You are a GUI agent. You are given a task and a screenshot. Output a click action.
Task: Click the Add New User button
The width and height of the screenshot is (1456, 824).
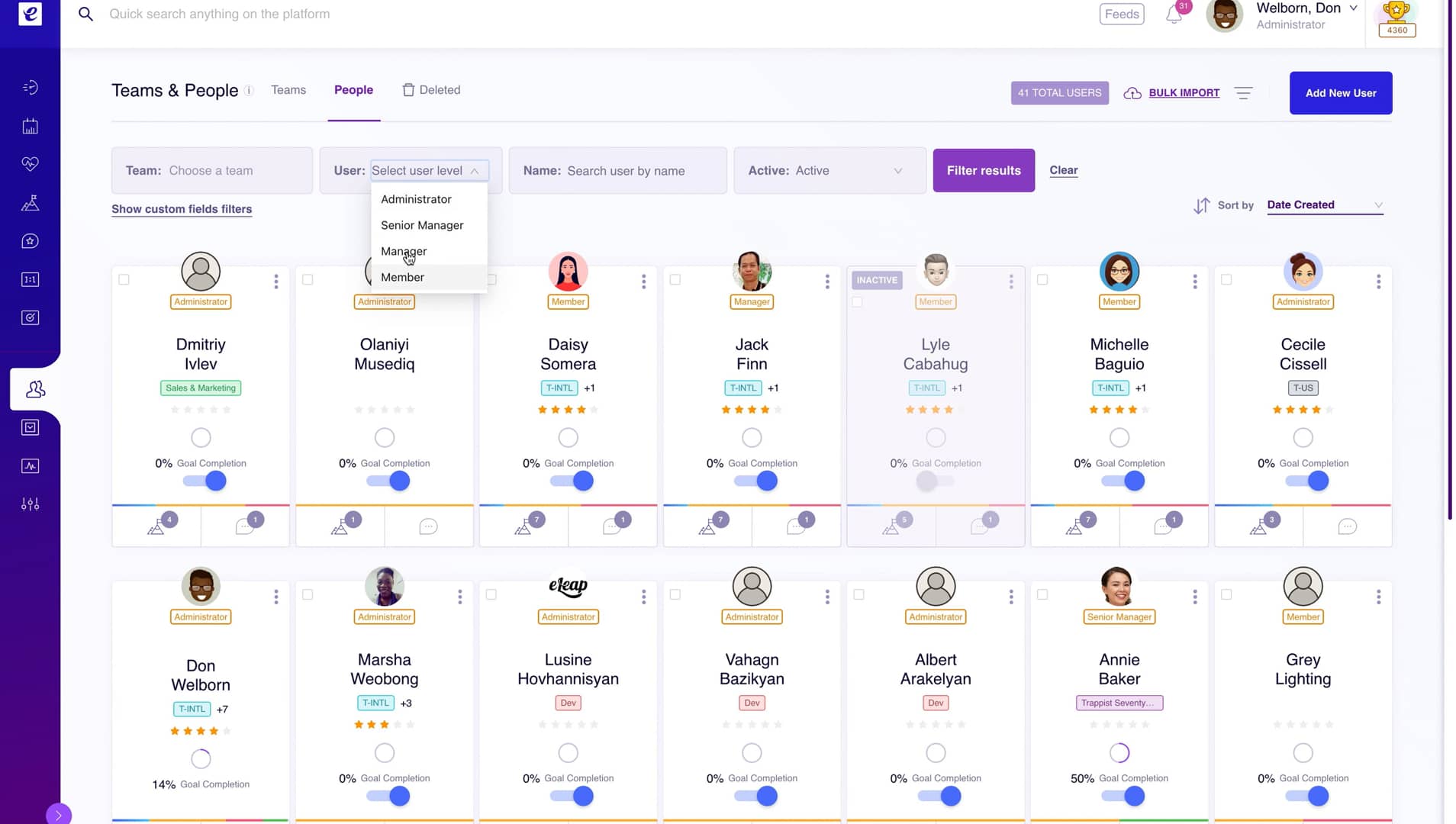click(x=1340, y=92)
